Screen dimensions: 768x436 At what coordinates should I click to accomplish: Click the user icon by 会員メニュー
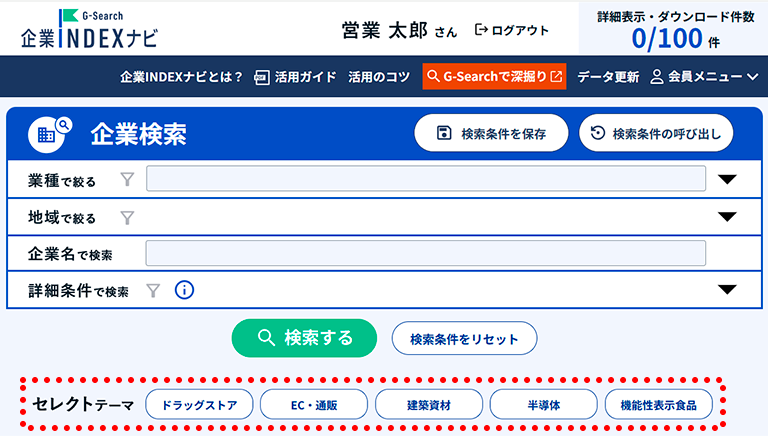click(x=657, y=77)
